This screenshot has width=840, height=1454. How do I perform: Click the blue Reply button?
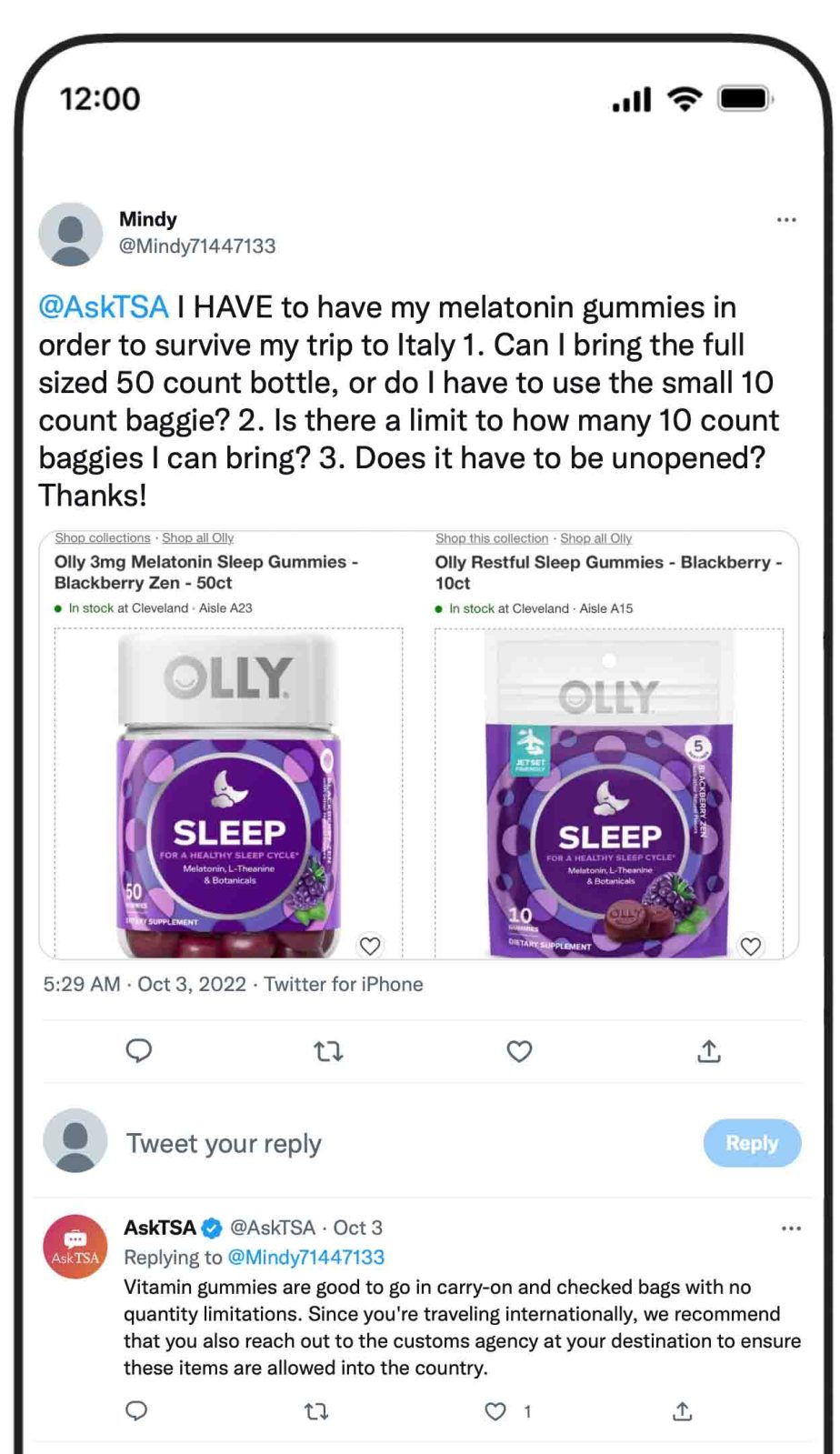click(752, 1143)
